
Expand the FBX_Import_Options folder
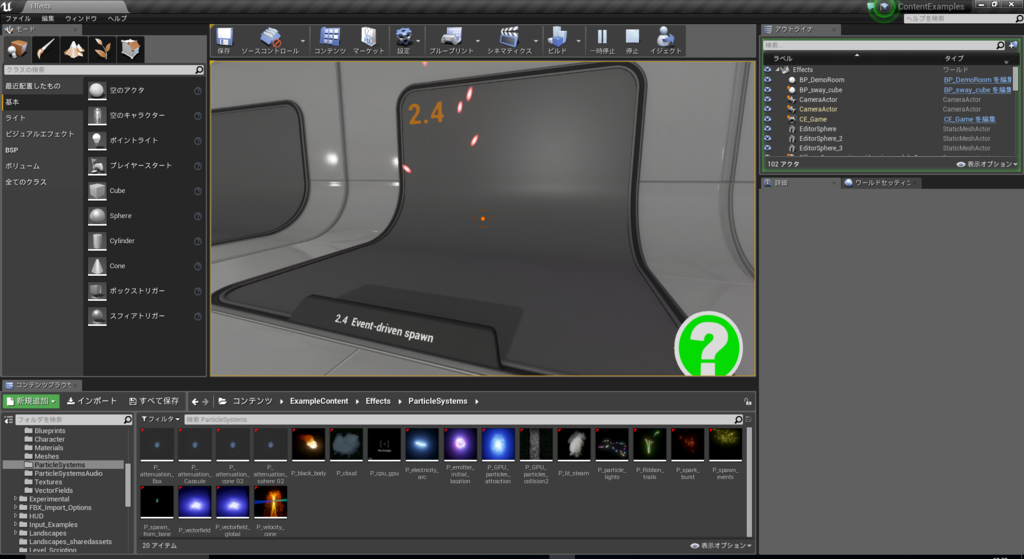tap(16, 507)
